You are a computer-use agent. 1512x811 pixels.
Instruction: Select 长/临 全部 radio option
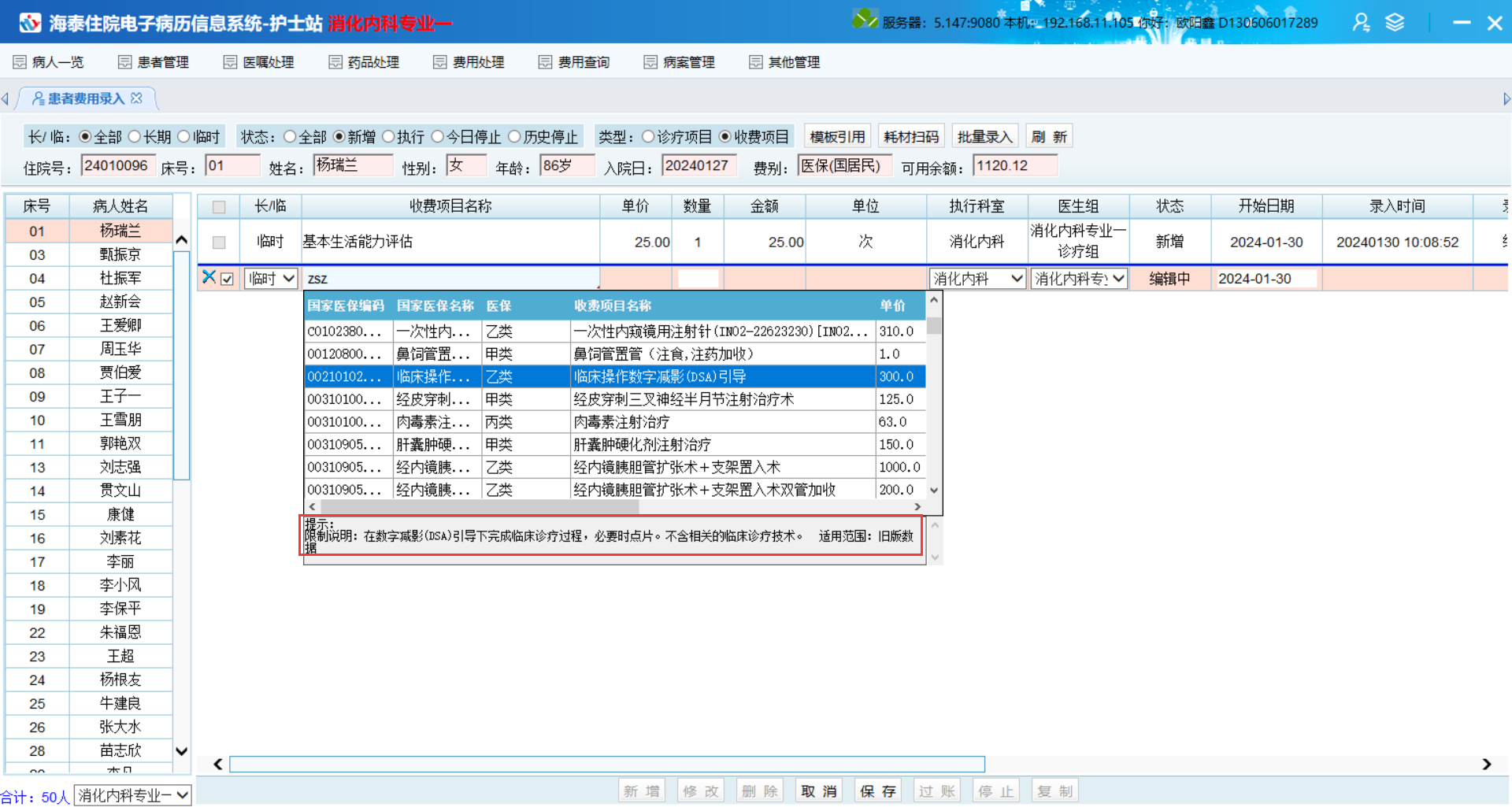click(x=85, y=137)
